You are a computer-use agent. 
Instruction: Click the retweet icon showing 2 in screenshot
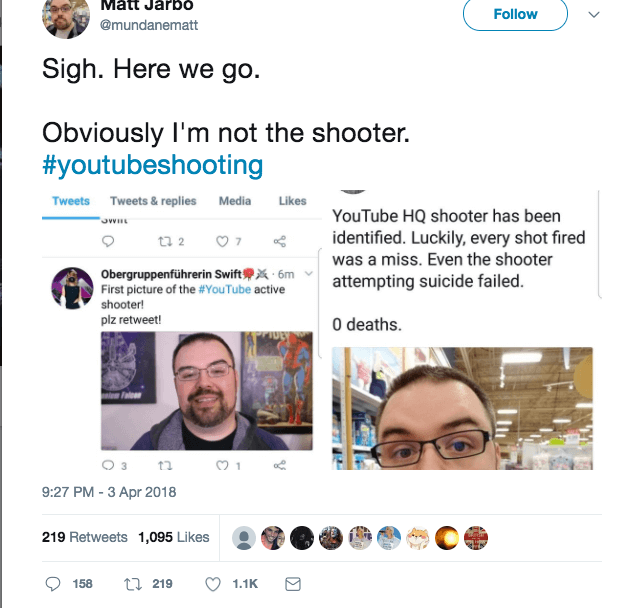click(x=165, y=242)
